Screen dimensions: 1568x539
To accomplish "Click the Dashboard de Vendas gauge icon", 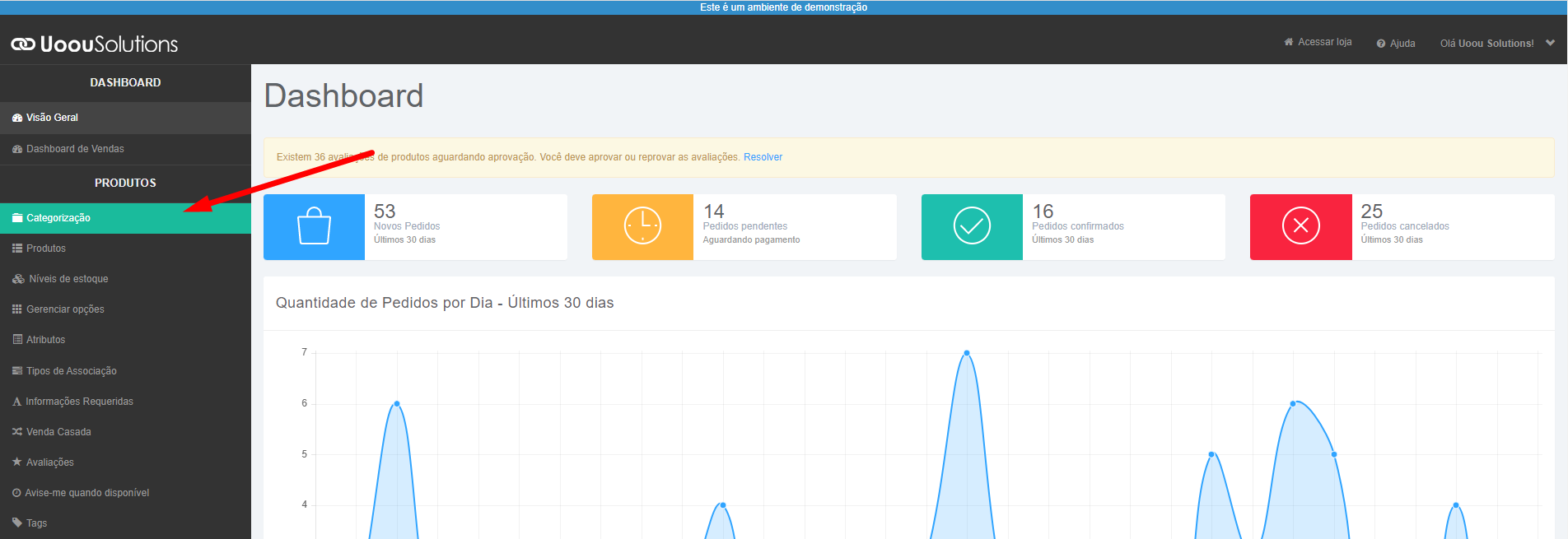I will click(17, 149).
